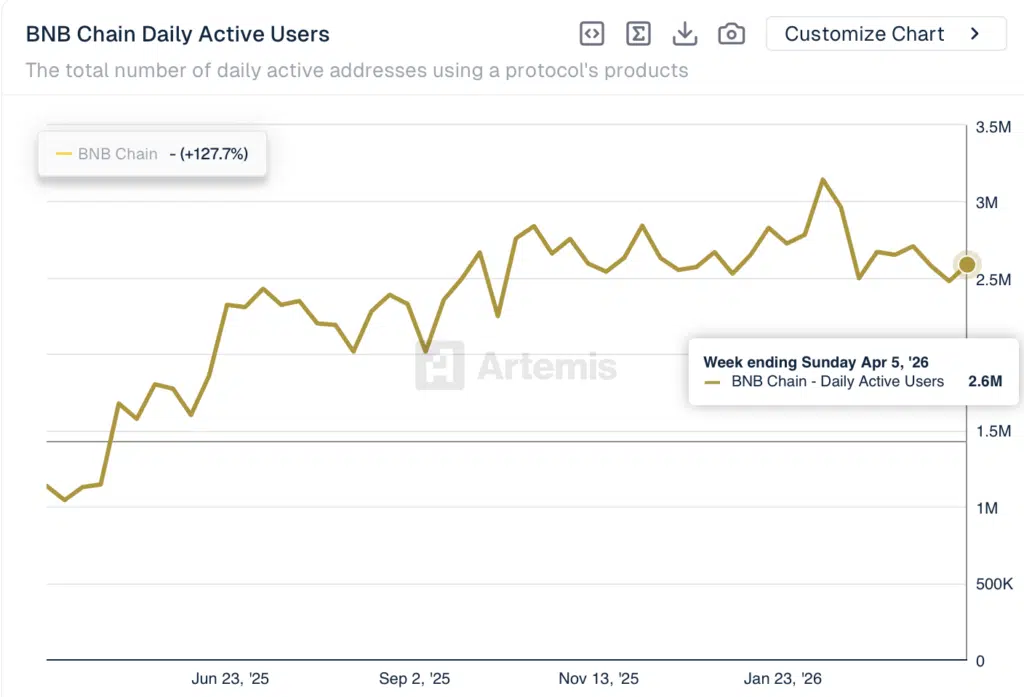
Task: Click the '(+127.7%)' percentage change value
Action: tap(214, 154)
